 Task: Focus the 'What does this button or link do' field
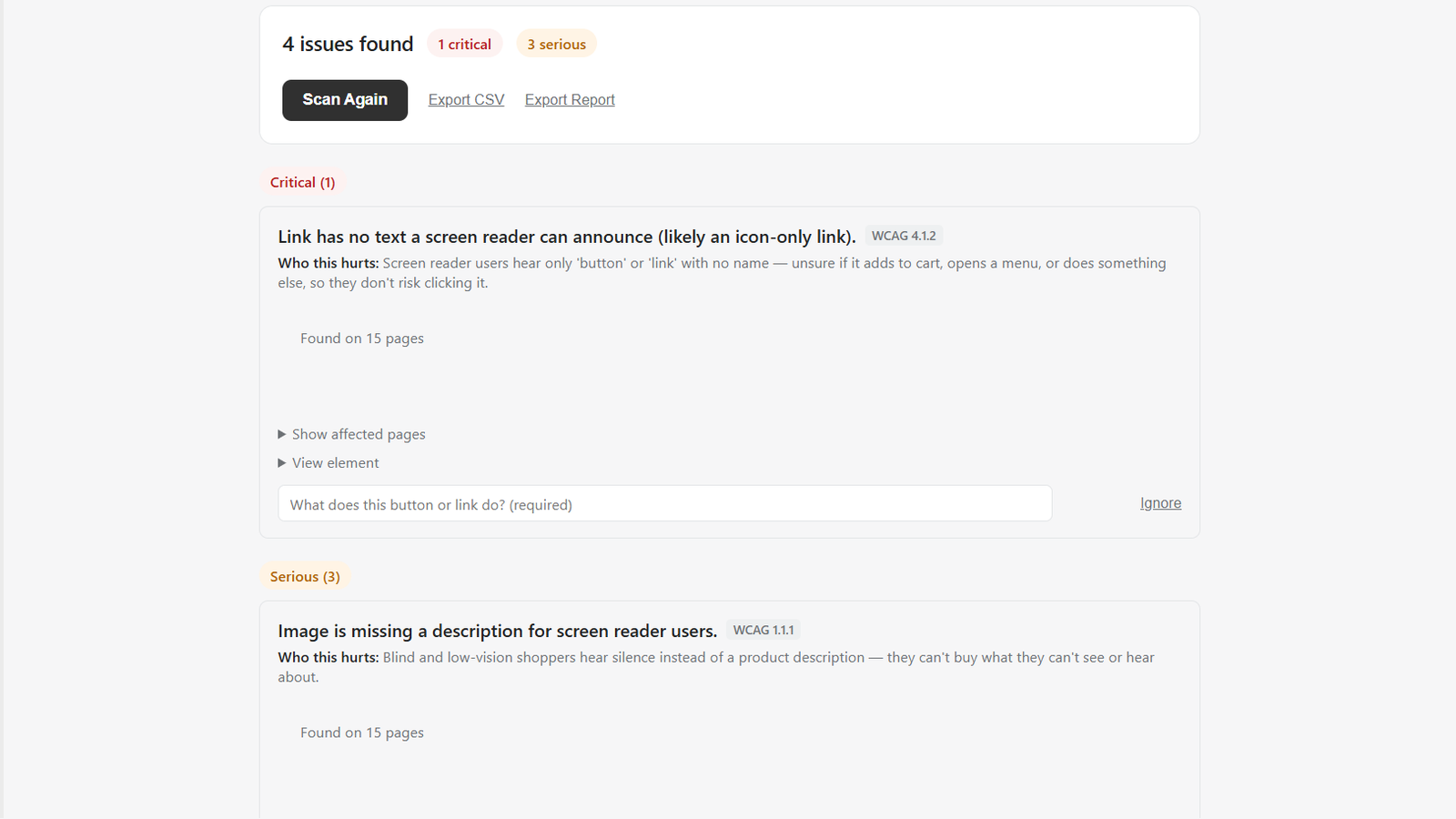pyautogui.click(x=665, y=504)
